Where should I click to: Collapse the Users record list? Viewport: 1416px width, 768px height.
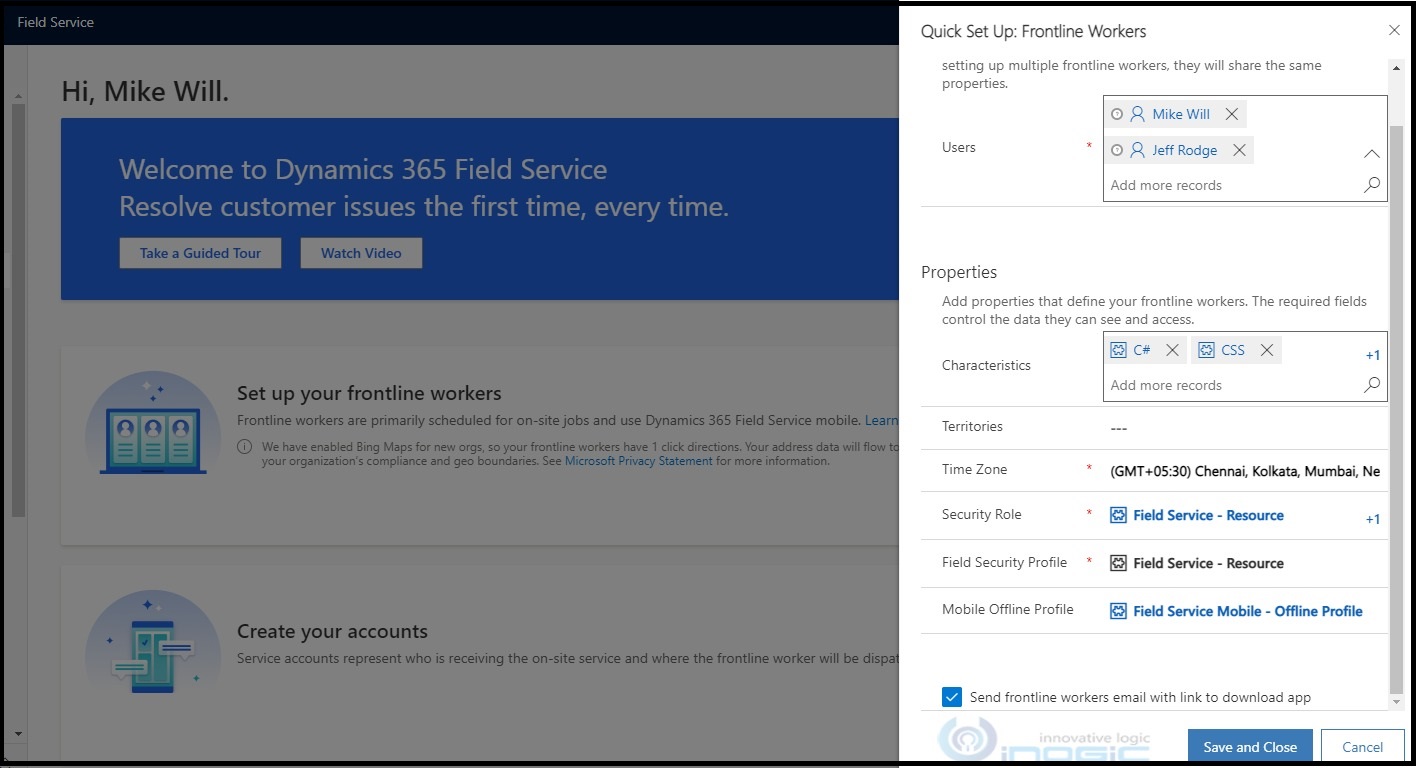(1372, 154)
